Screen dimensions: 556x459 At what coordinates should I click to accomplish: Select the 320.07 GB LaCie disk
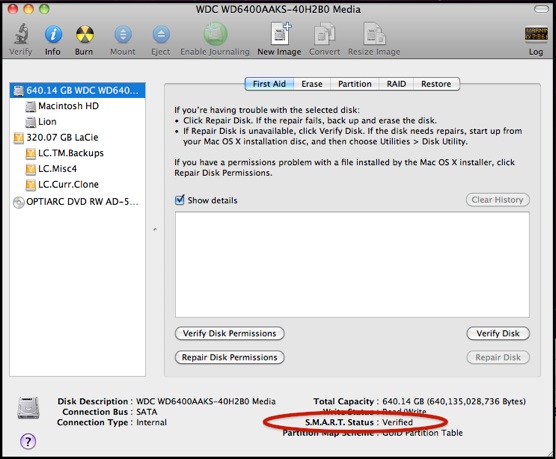[x=77, y=137]
